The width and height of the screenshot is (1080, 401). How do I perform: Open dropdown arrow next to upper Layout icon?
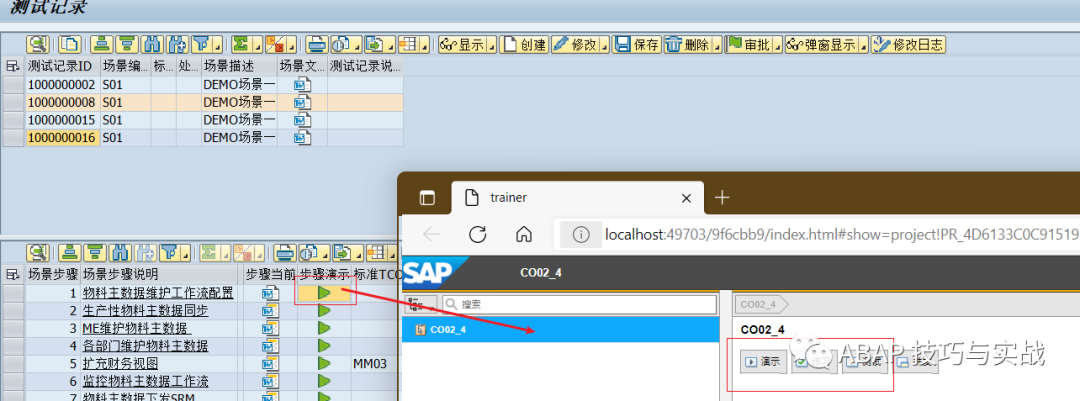(425, 45)
